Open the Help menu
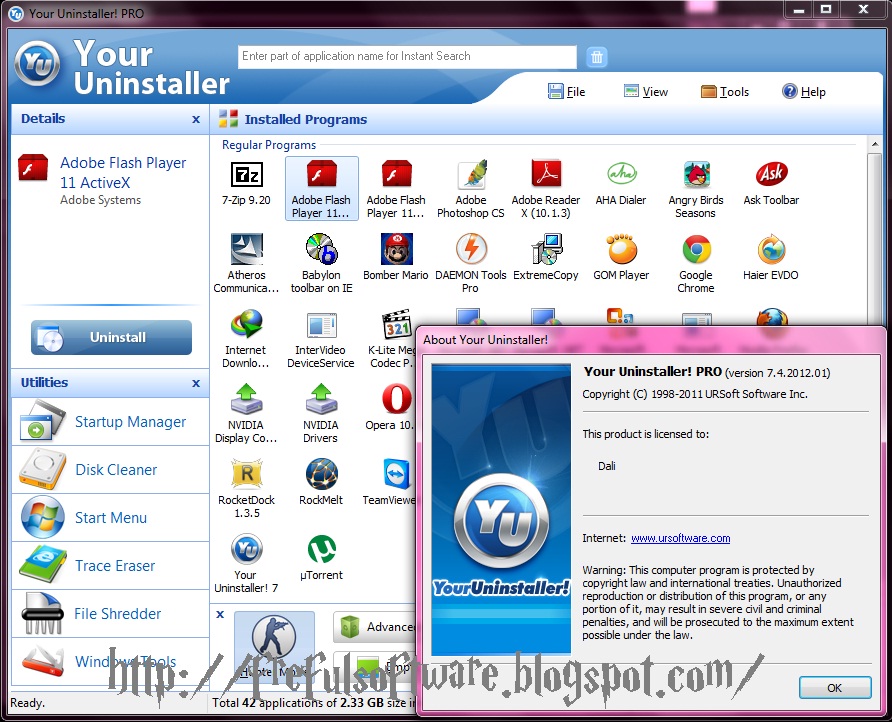 [804, 92]
